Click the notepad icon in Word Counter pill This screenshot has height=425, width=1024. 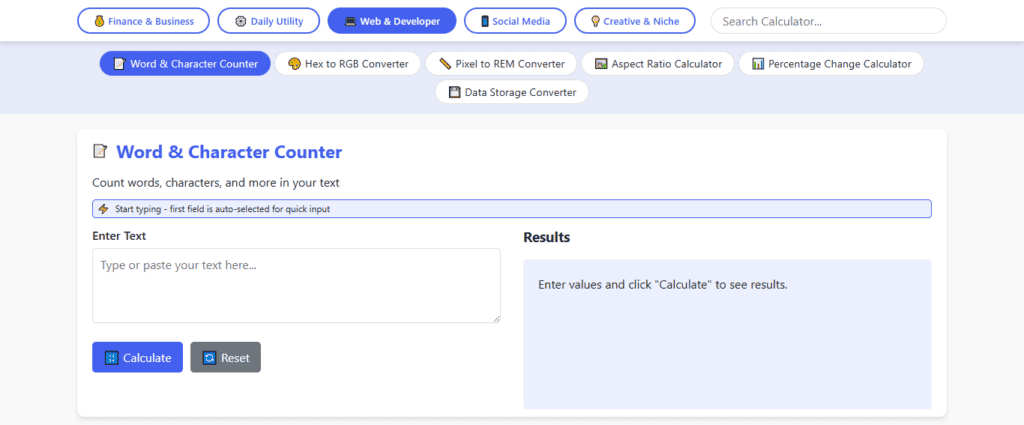tap(119, 64)
